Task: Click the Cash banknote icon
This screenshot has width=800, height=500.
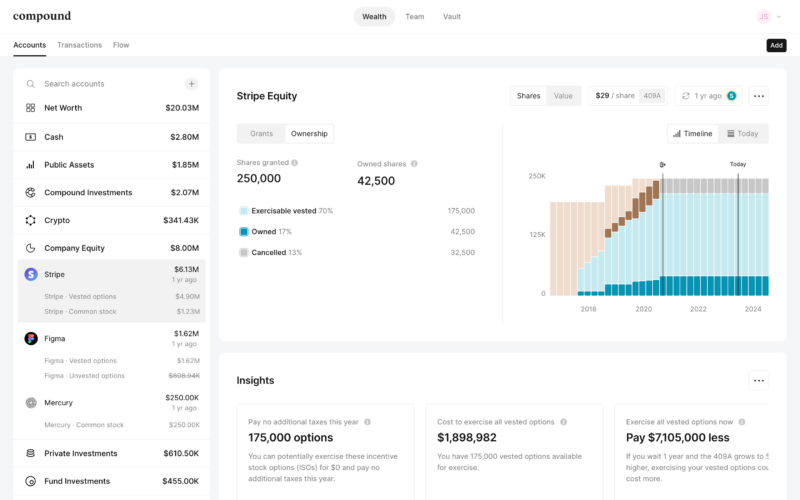Action: 31,137
